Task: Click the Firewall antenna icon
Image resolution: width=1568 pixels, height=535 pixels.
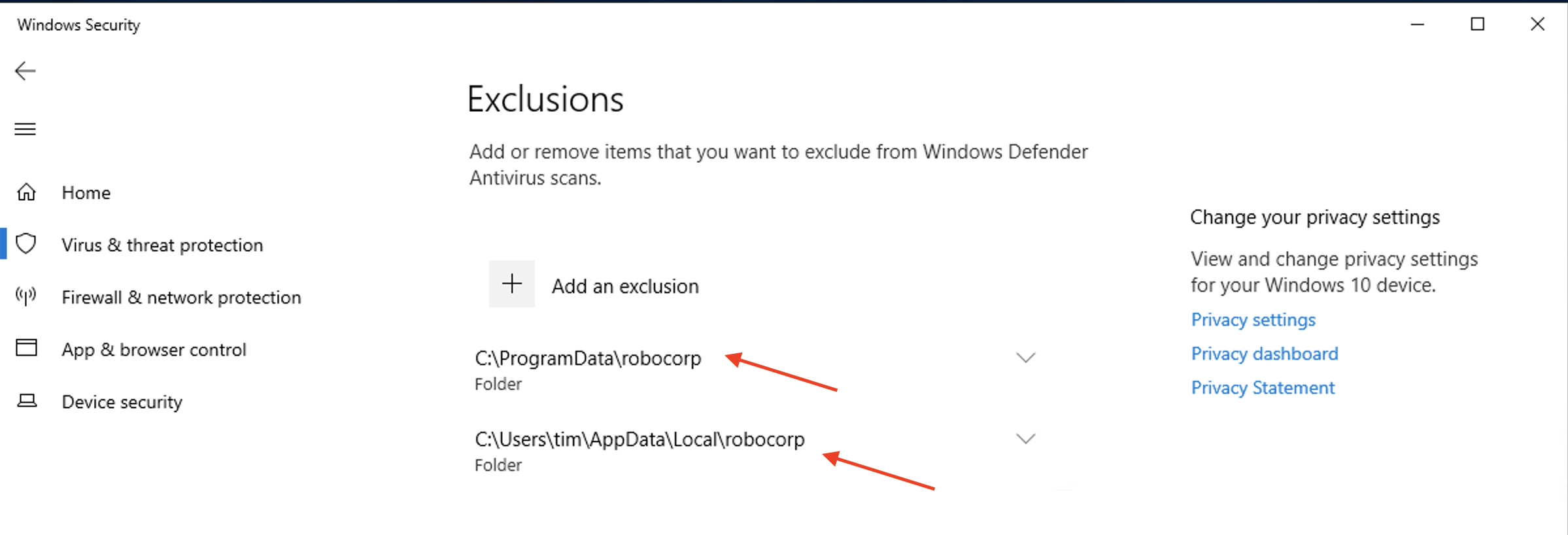Action: click(26, 296)
